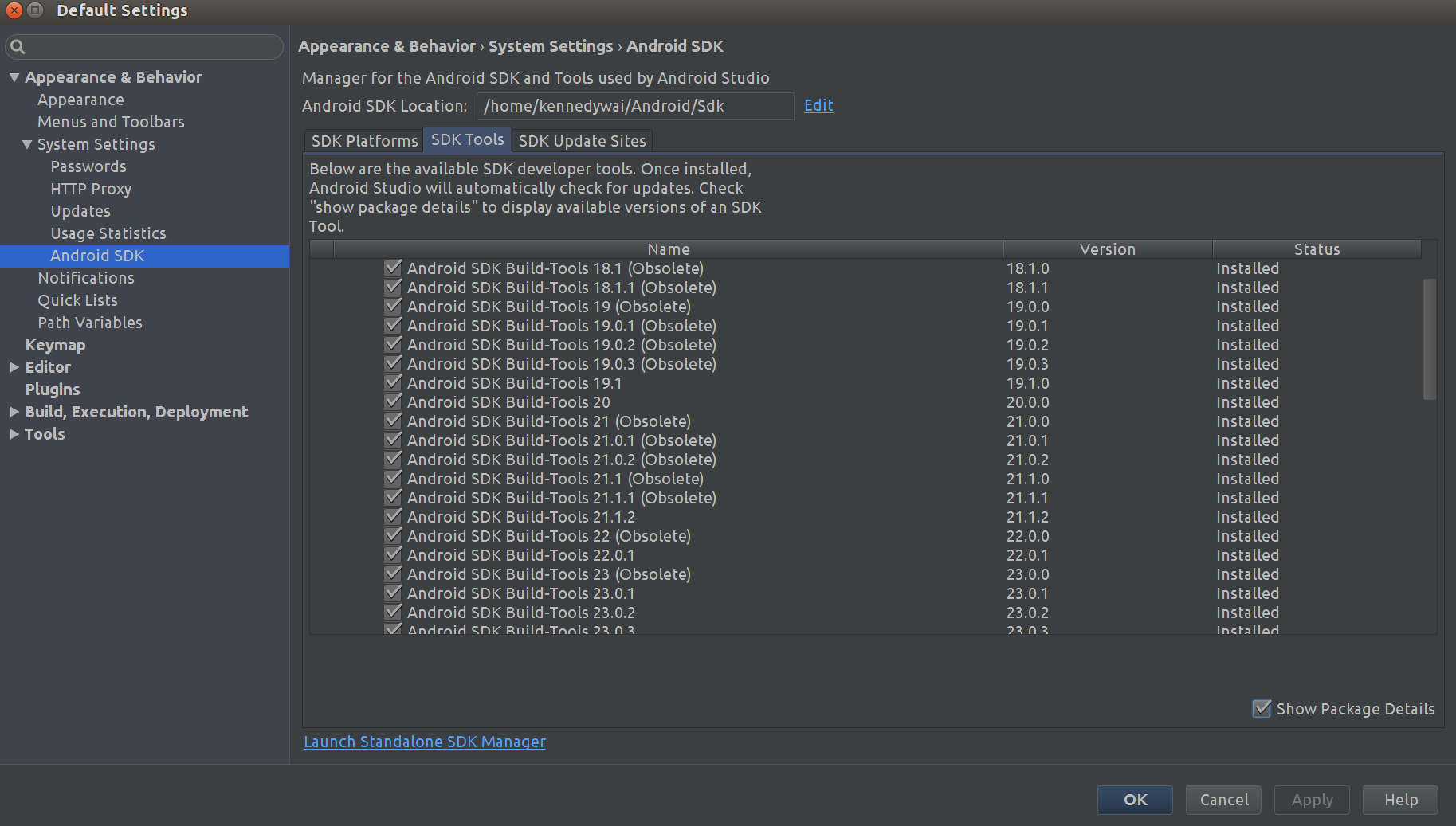
Task: Switch to the SDK Platforms tab
Action: (x=364, y=141)
